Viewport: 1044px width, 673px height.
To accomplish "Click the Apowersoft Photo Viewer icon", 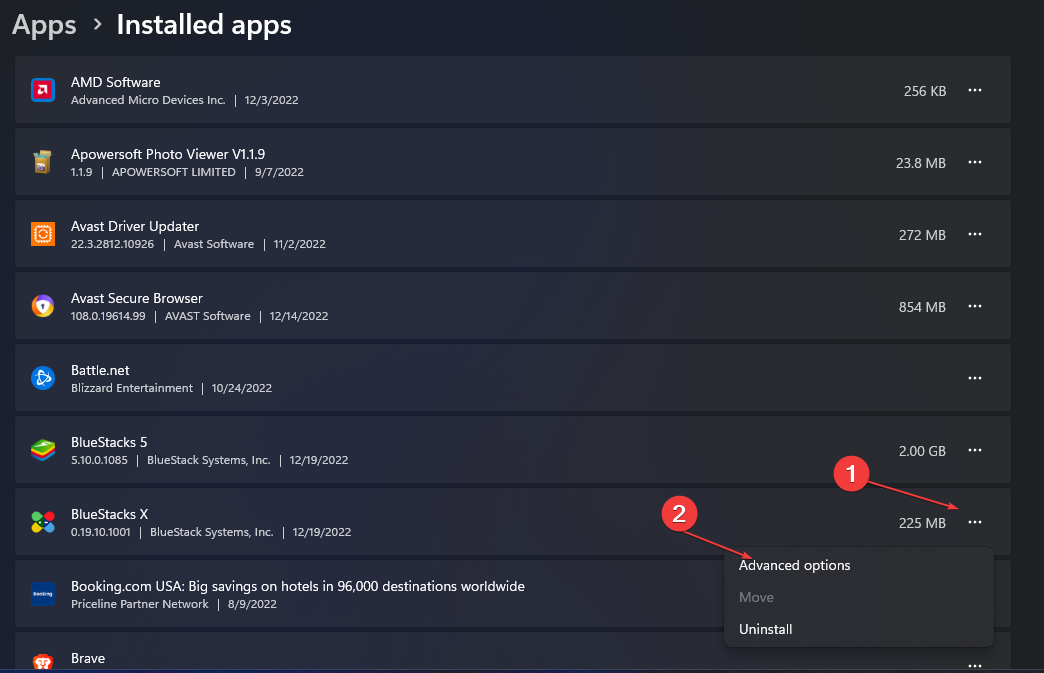I will [43, 162].
